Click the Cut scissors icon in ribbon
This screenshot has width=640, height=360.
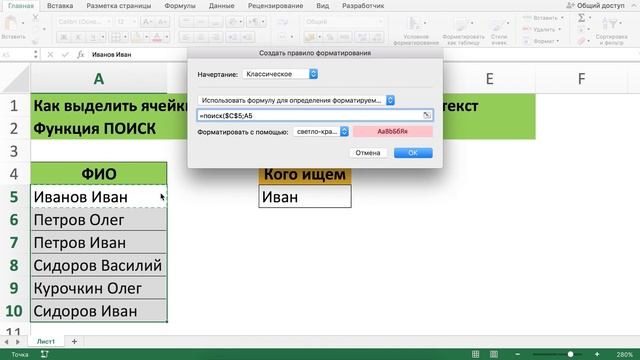(36, 18)
